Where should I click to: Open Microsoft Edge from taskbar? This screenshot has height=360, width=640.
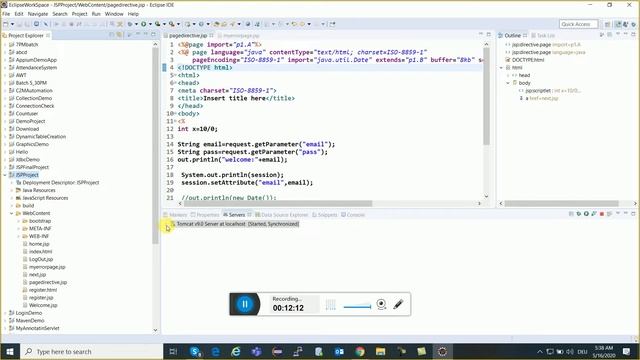[216, 351]
